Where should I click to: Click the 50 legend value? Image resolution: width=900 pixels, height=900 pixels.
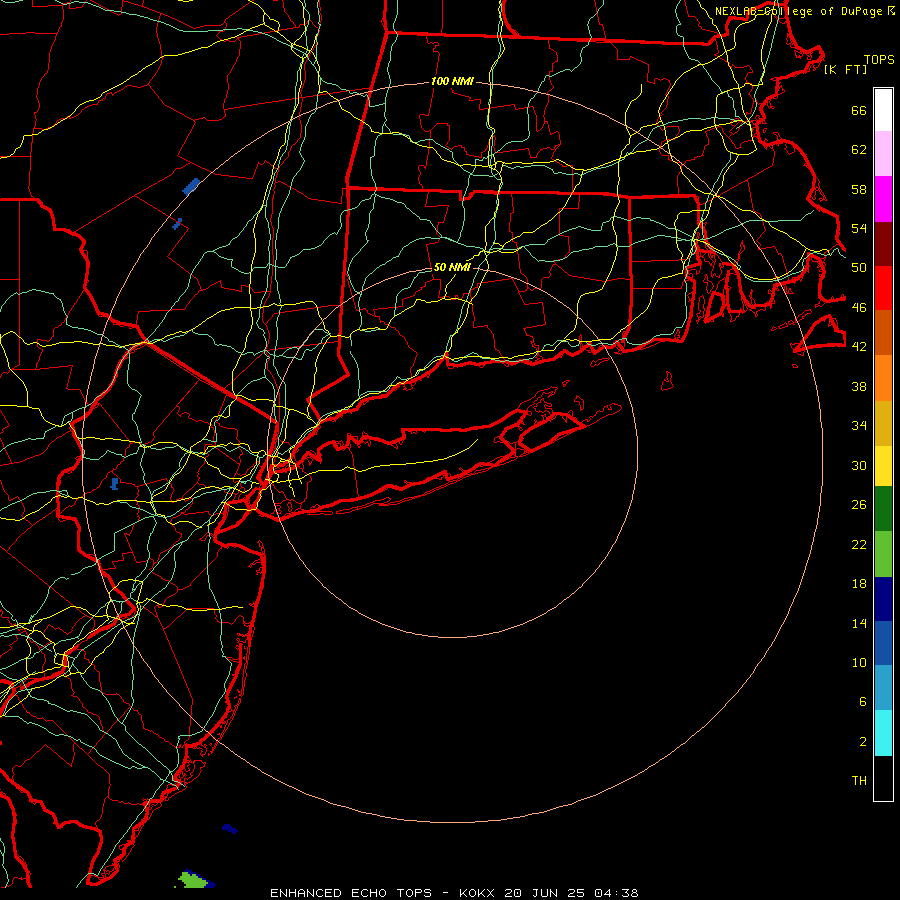859,267
